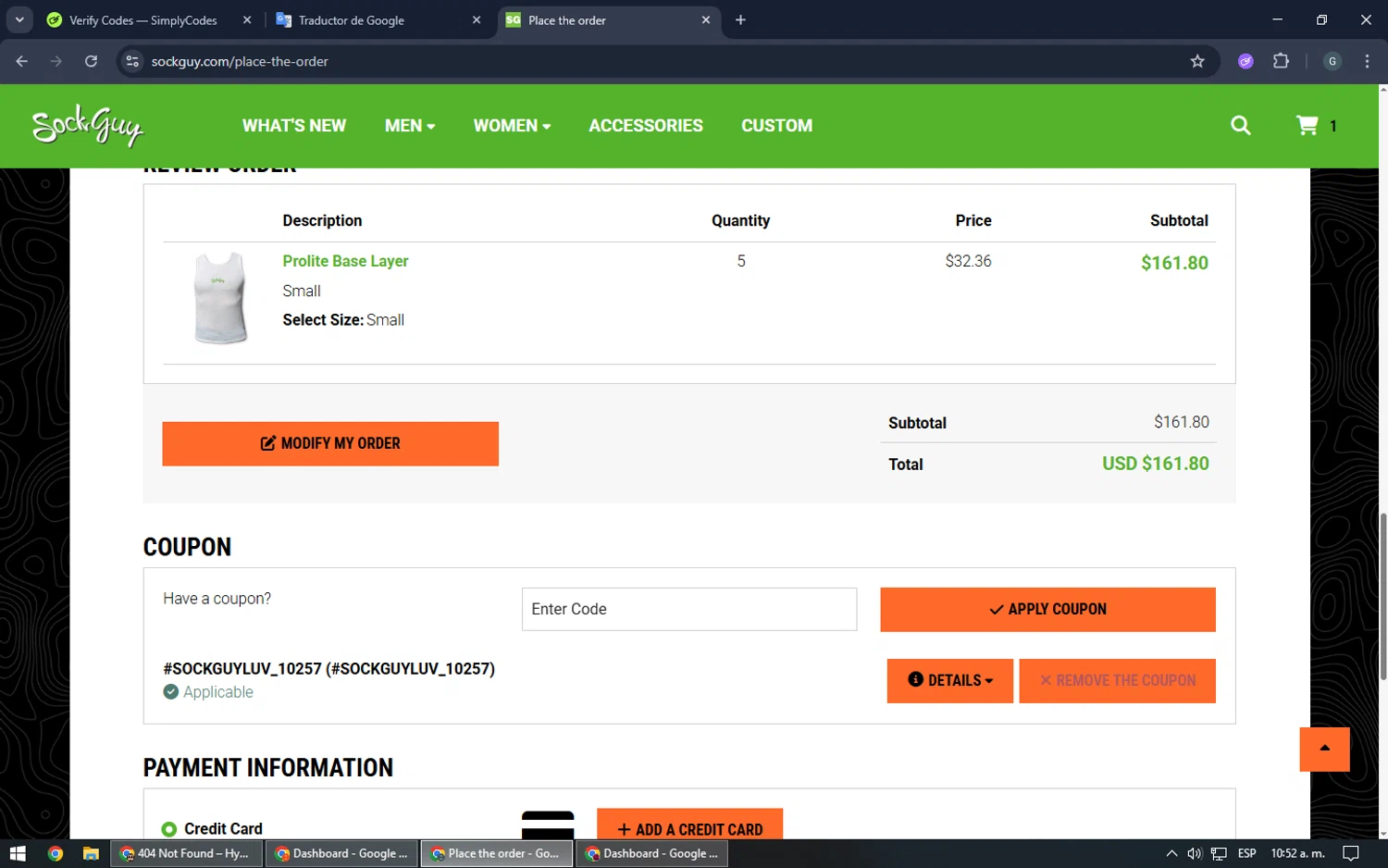
Task: Click REMOVE THE COUPON button
Action: 1117,680
